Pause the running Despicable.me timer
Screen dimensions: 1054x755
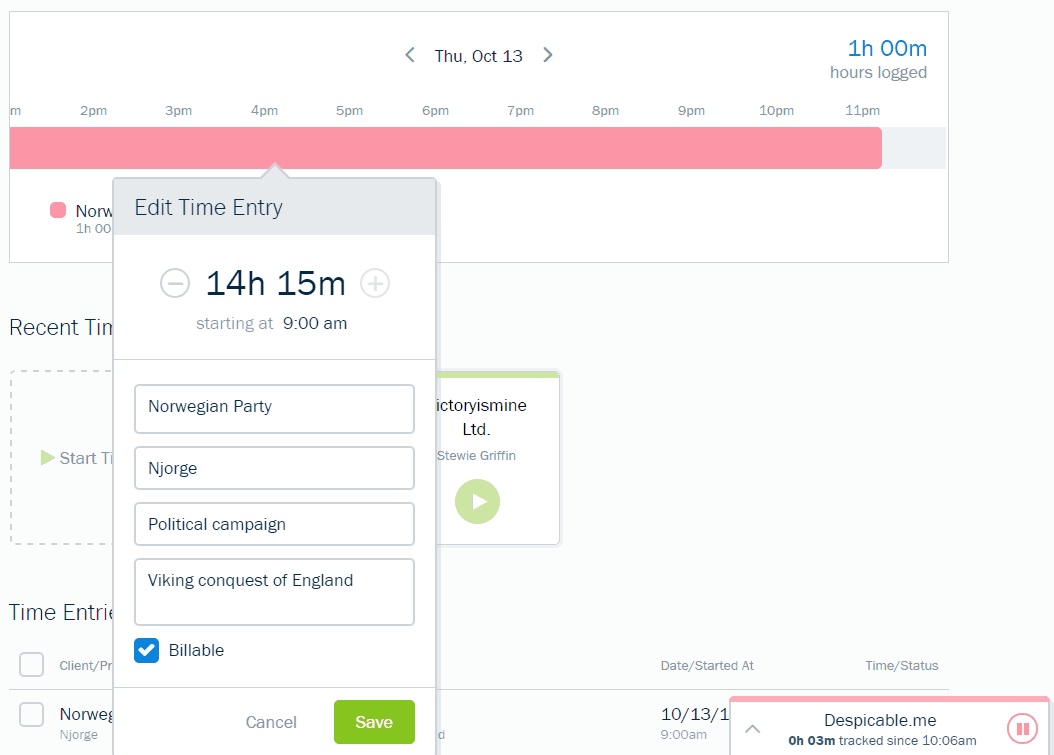(x=1022, y=727)
